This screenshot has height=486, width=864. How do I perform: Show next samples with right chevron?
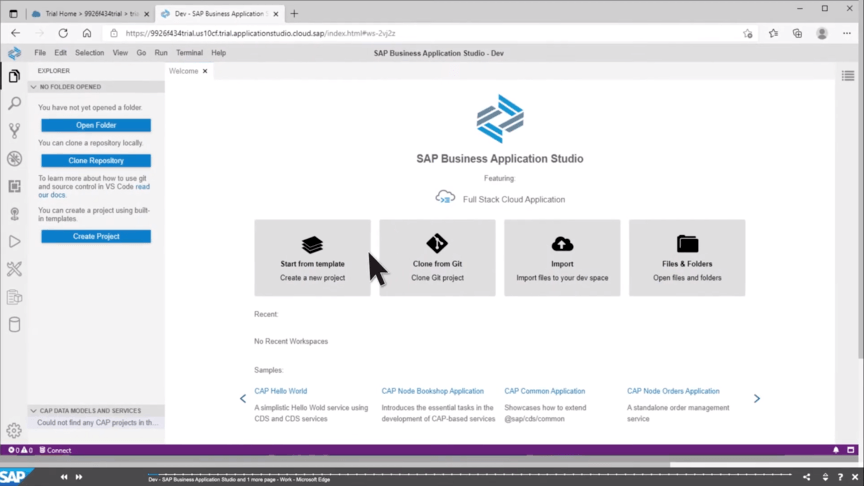click(757, 398)
